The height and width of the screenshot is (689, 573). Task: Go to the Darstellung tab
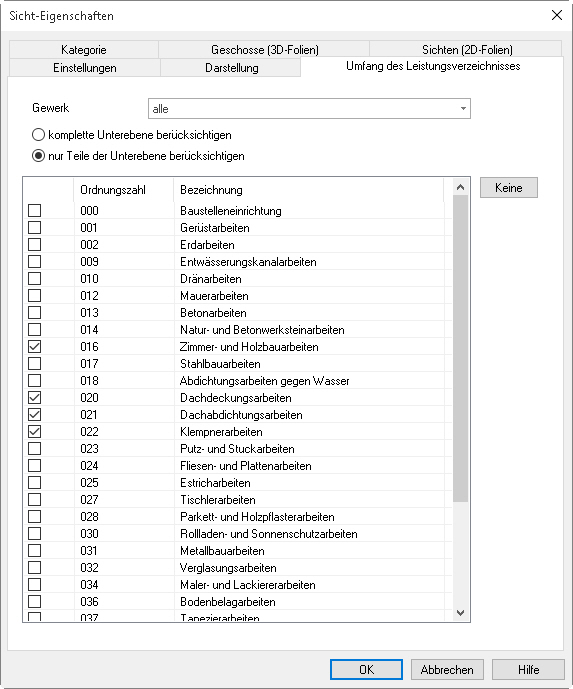tap(231, 68)
